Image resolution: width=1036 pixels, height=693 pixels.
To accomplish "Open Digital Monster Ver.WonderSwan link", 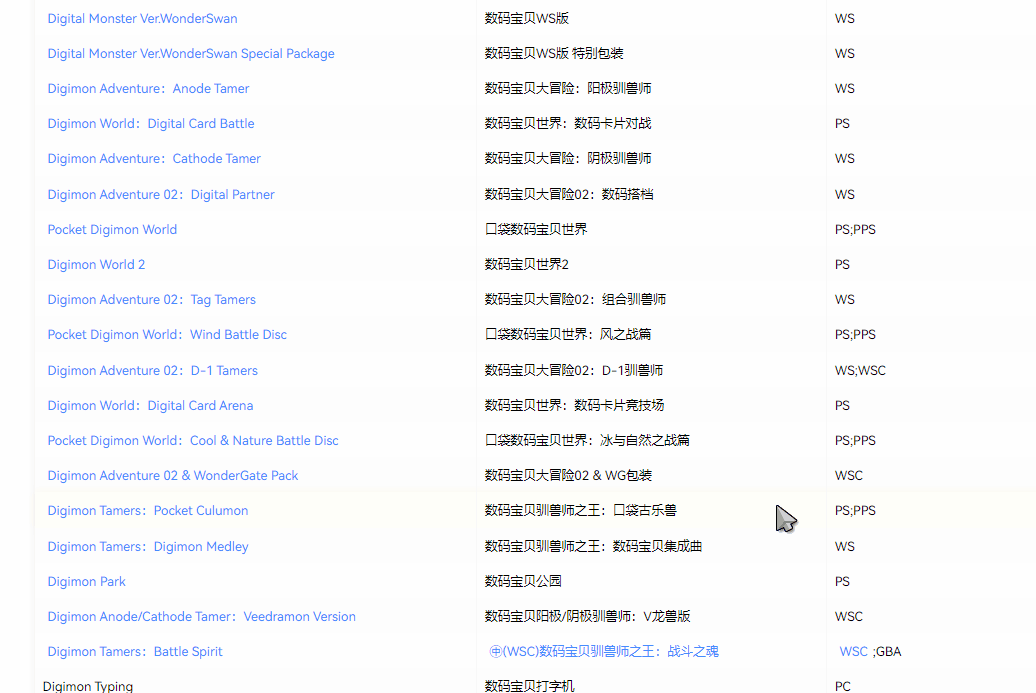I will click(x=142, y=18).
